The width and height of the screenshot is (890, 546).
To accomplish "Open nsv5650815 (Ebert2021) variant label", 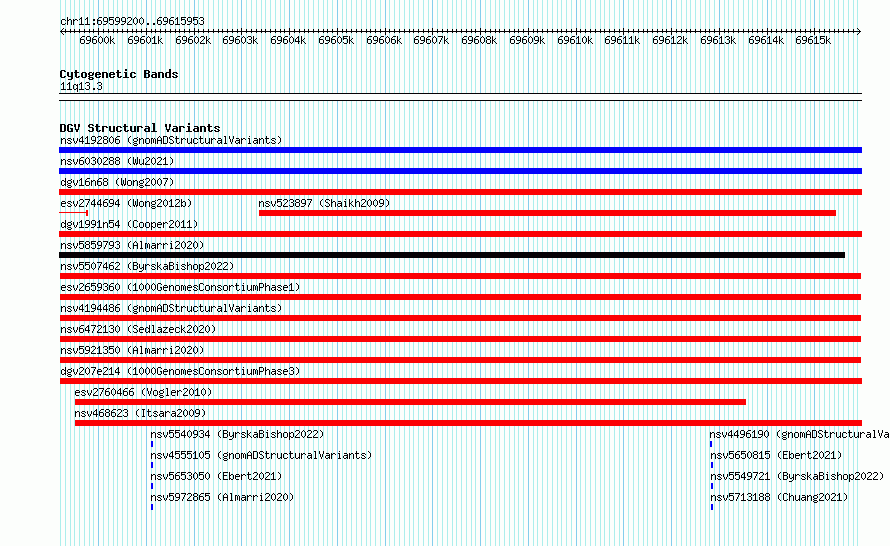I will pos(776,455).
